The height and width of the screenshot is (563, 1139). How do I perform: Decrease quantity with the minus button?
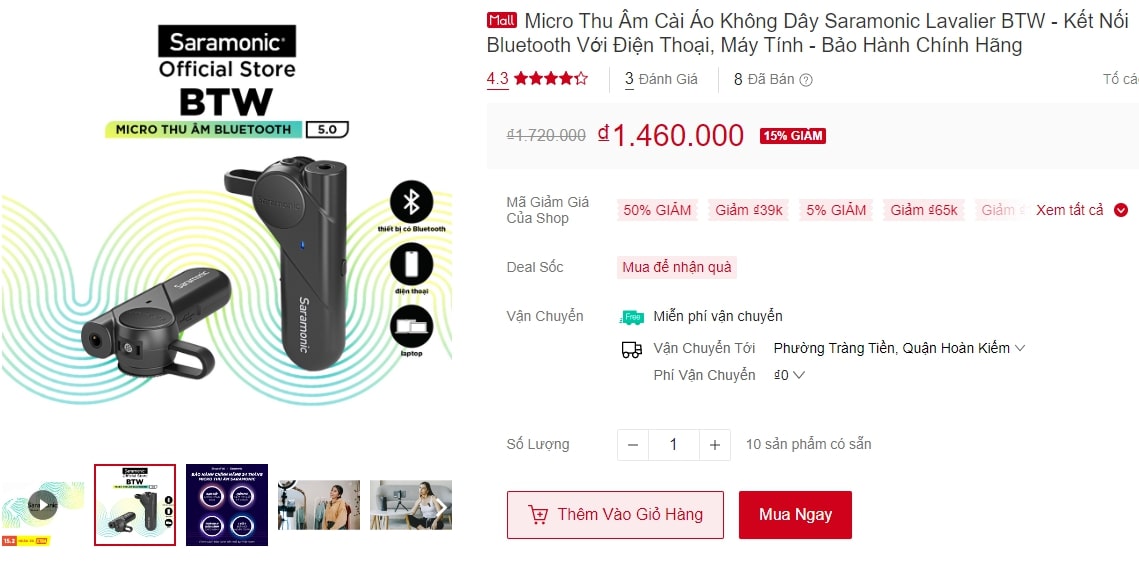633,445
